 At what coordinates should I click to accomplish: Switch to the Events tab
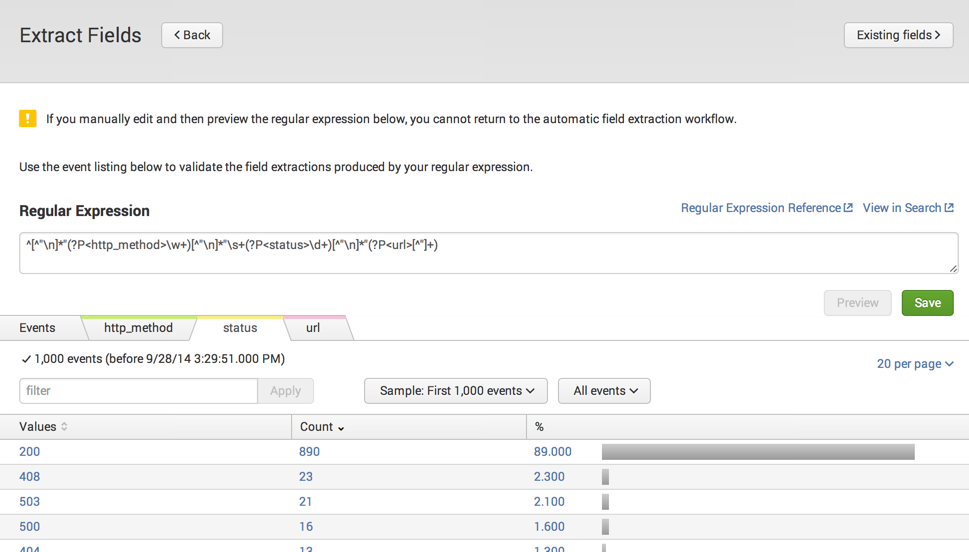click(x=37, y=328)
